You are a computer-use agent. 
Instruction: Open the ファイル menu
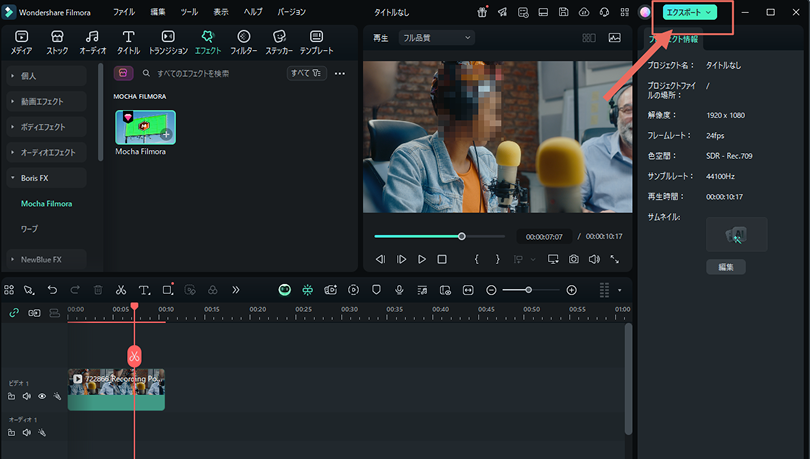click(124, 12)
